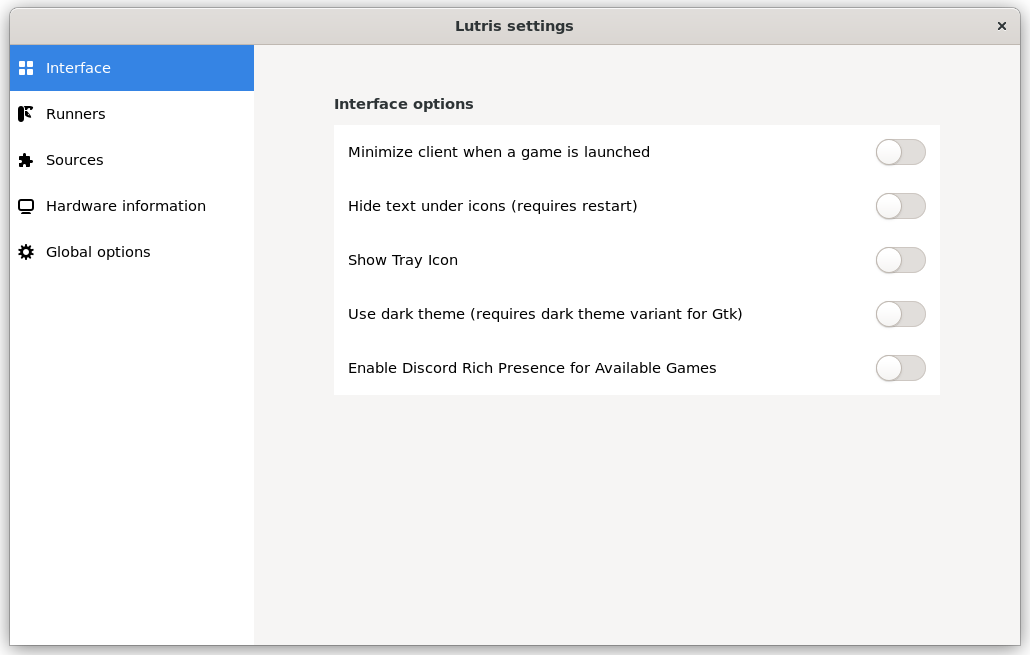Viewport: 1030px width, 655px height.
Task: Toggle hiding text under icons
Action: [900, 206]
